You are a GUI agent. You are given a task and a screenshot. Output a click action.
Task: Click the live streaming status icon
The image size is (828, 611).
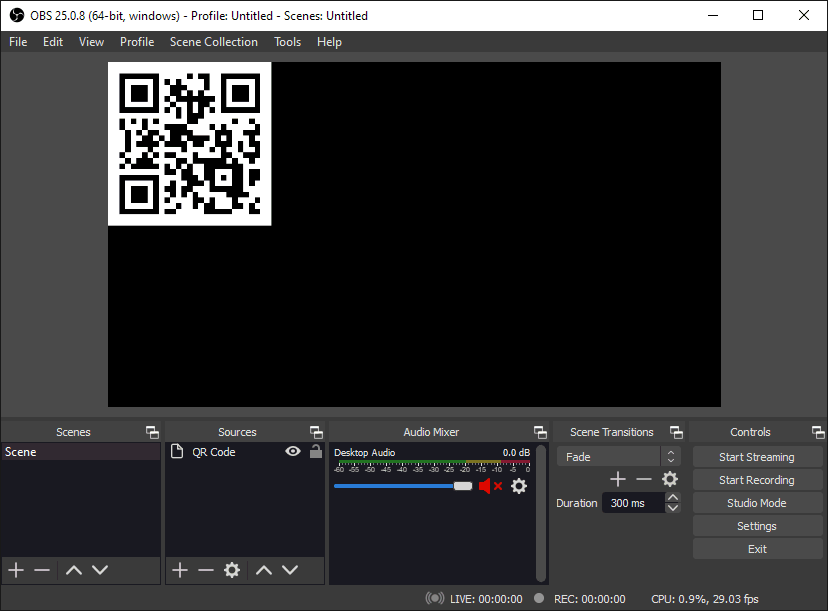point(435,598)
